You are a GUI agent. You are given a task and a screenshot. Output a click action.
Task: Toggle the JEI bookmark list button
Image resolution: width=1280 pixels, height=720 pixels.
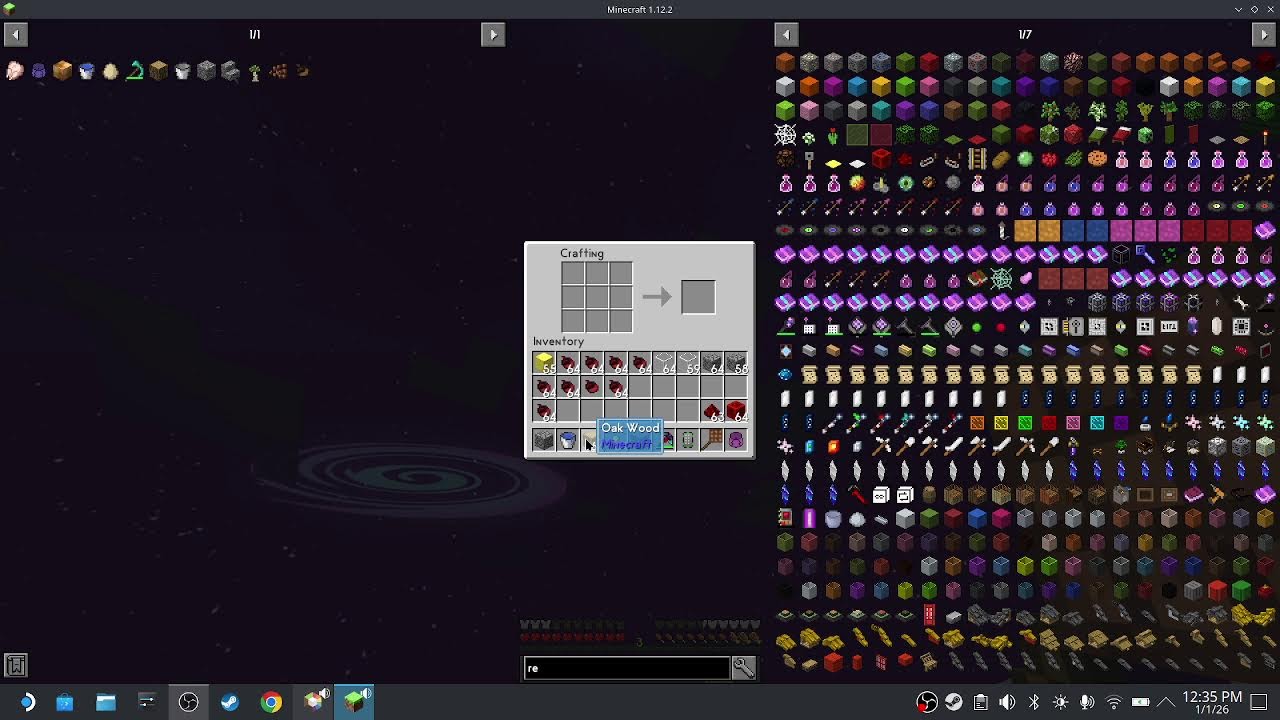point(15,665)
